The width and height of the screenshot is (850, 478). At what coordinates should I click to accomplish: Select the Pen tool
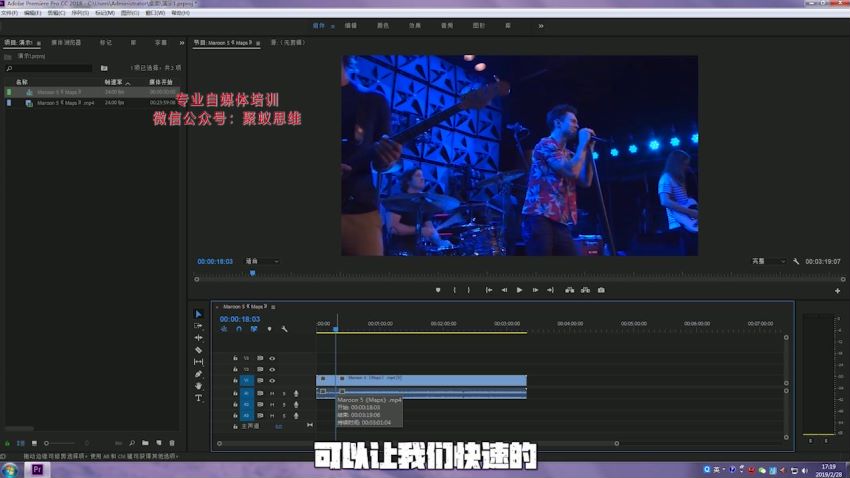point(198,374)
